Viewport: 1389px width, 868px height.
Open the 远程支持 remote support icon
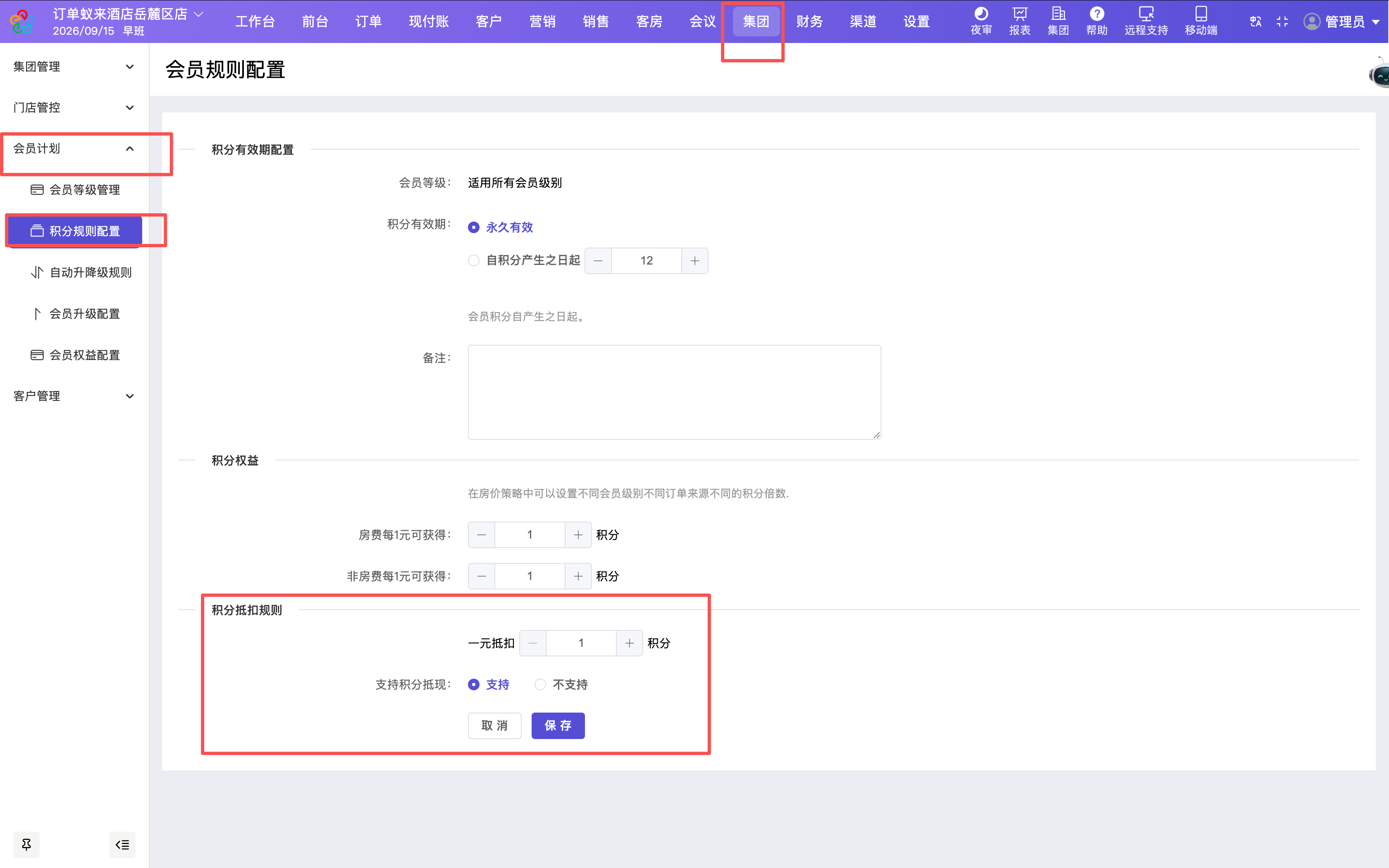click(1146, 21)
